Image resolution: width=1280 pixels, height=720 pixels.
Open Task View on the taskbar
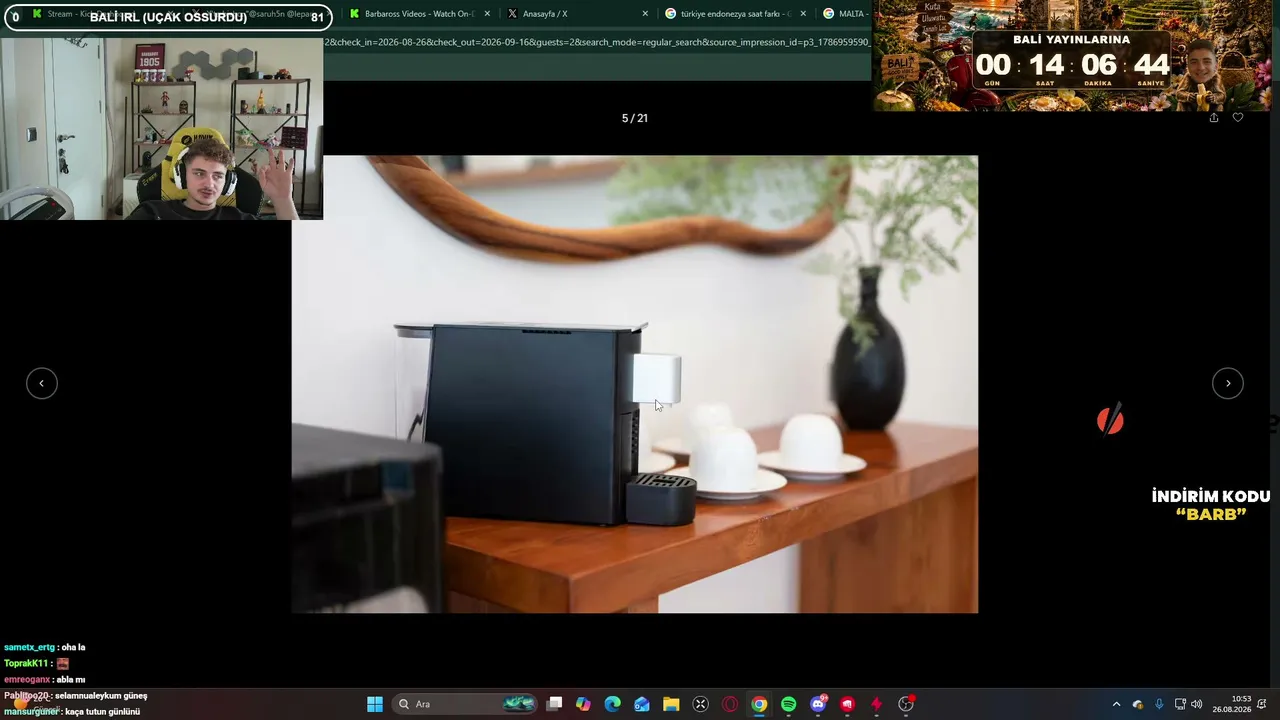(555, 704)
